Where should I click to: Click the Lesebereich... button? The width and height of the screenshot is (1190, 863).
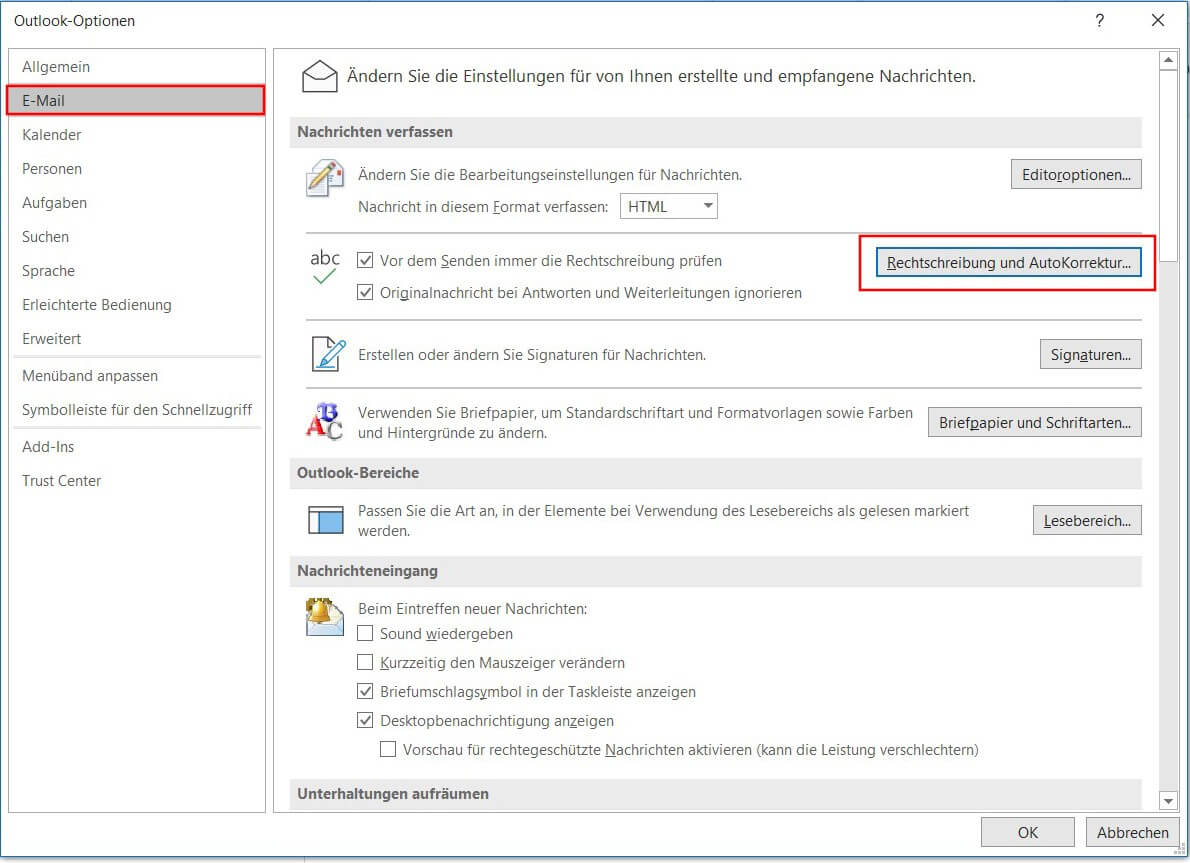pyautogui.click(x=1087, y=521)
